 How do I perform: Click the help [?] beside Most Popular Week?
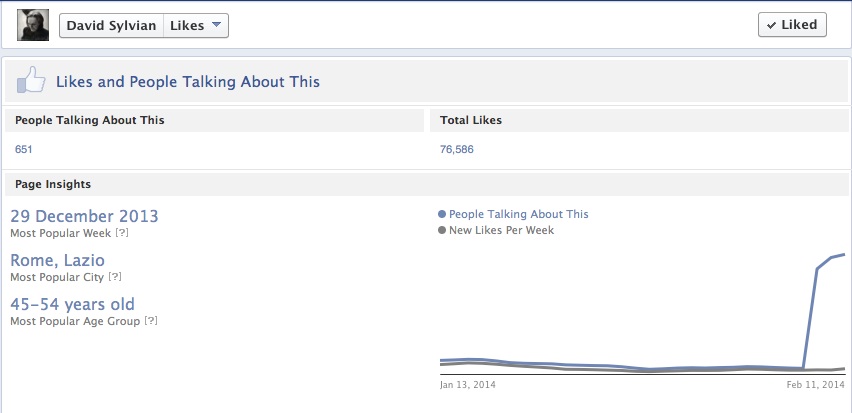(122, 233)
